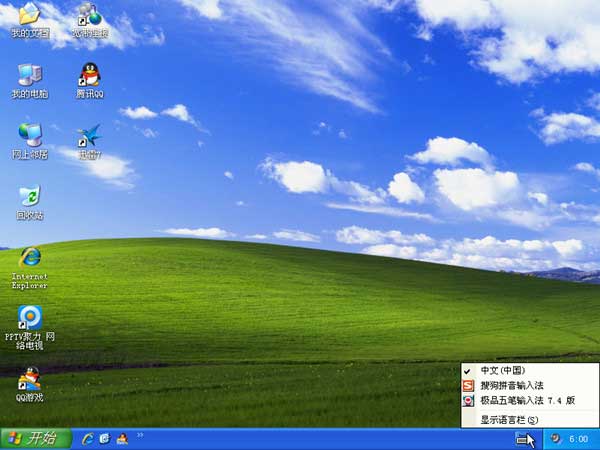This screenshot has width=600, height=450.
Task: Click the 6:00 taskbar clock
Action: tap(578, 439)
